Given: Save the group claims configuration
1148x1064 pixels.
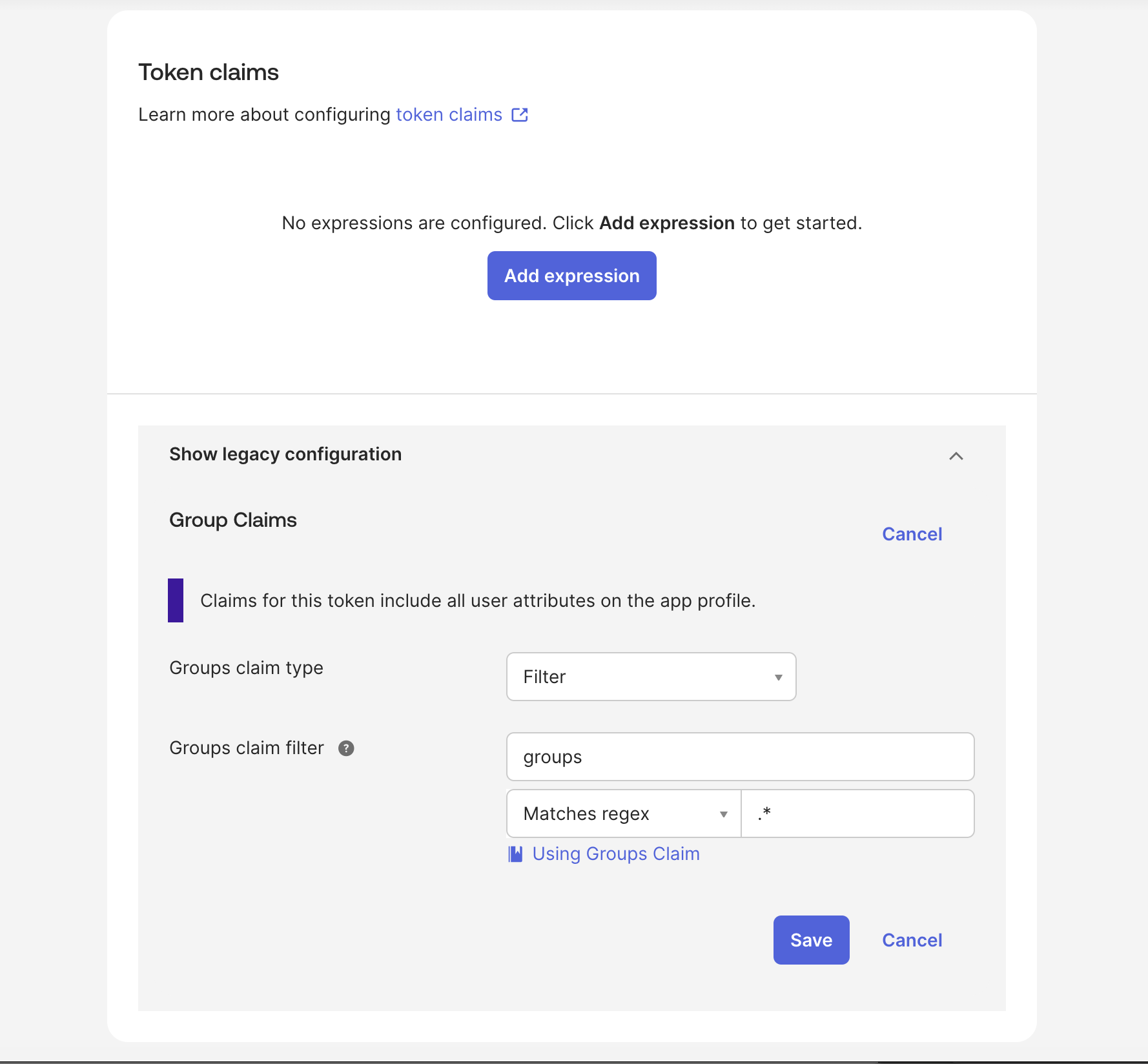Looking at the screenshot, I should click(x=811, y=940).
